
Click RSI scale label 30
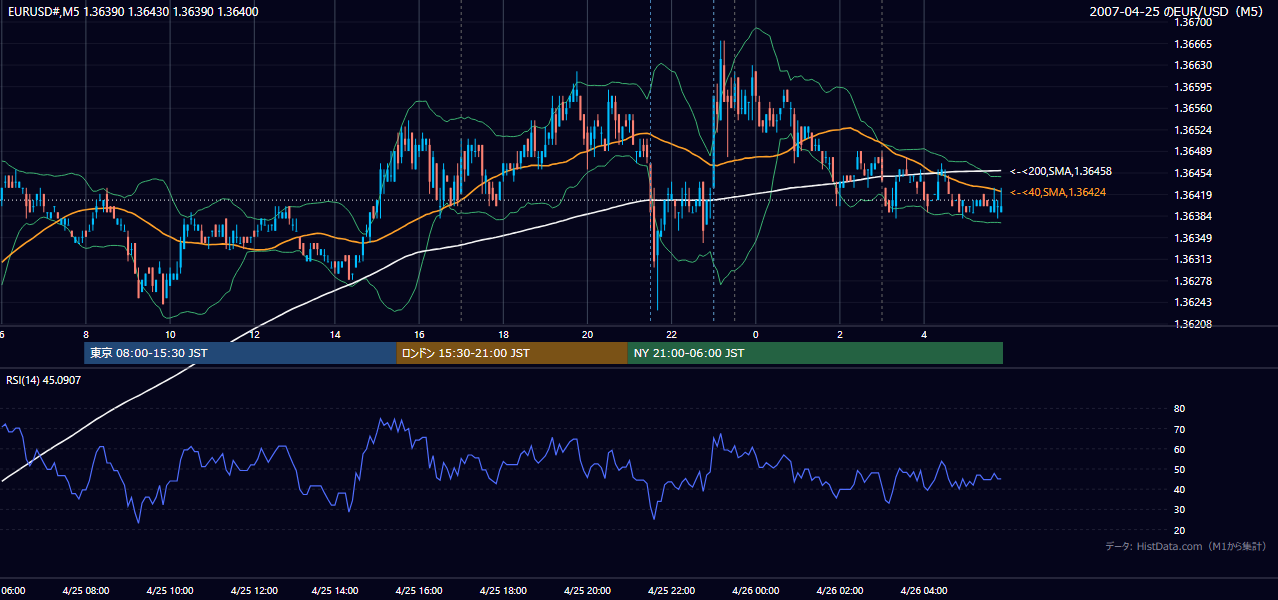click(1180, 510)
